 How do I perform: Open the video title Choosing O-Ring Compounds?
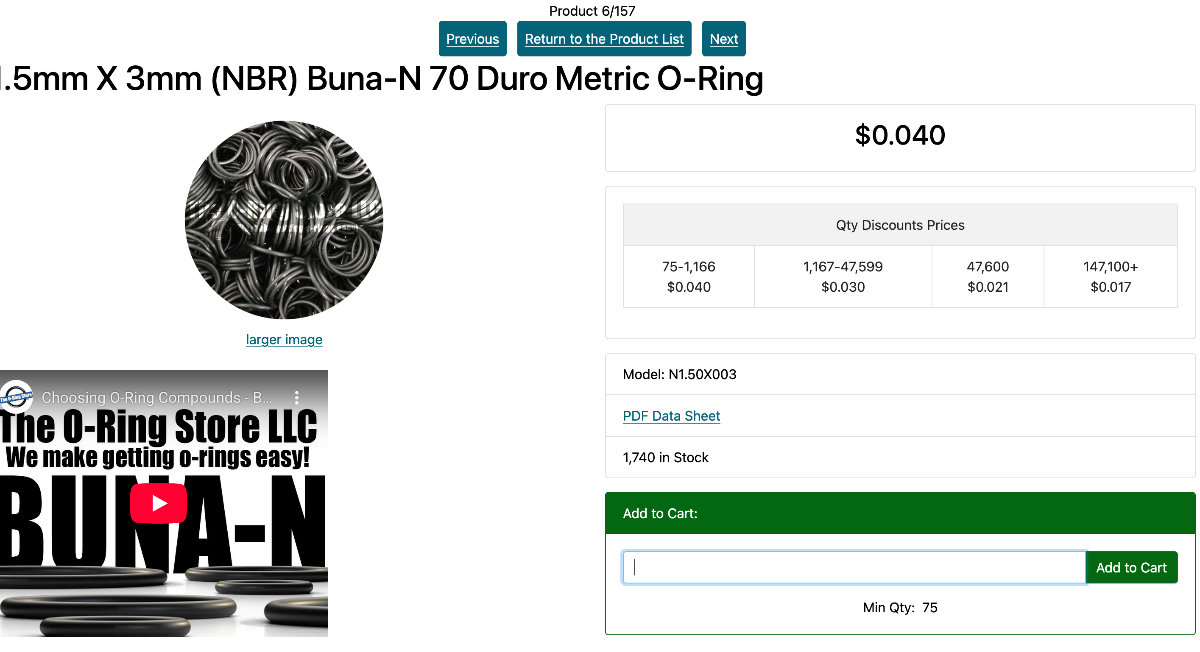click(x=157, y=397)
